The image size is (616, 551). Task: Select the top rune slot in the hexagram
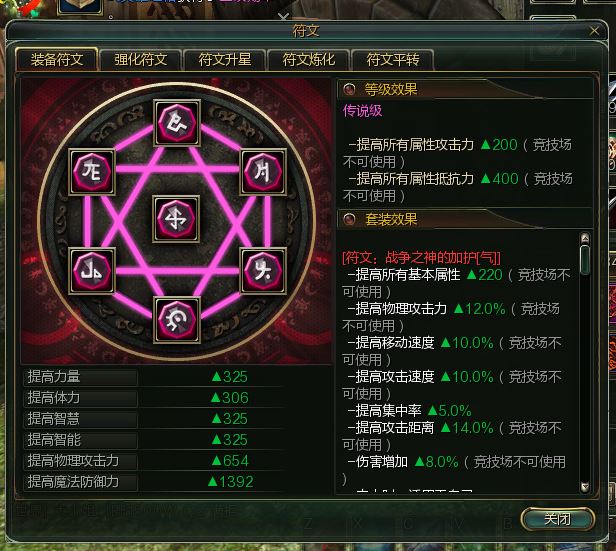pos(177,123)
